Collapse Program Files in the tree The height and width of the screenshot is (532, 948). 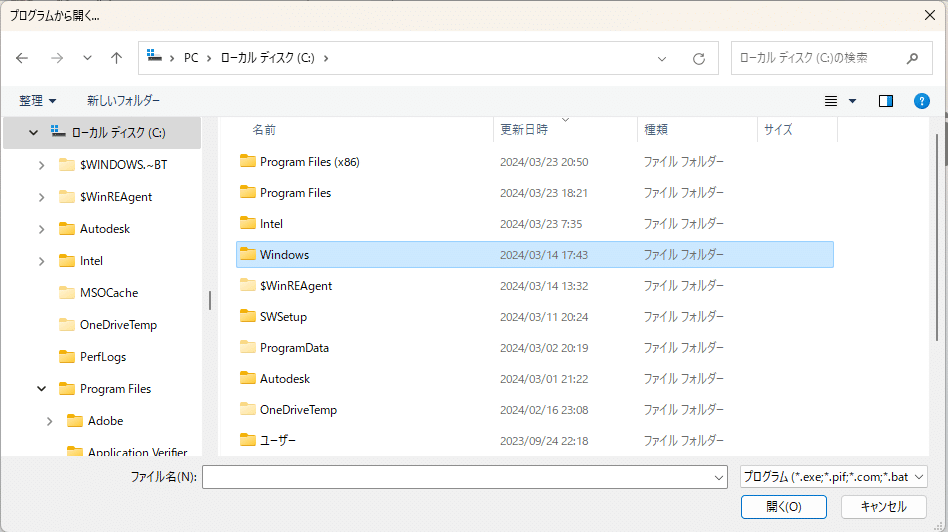pyautogui.click(x=41, y=389)
